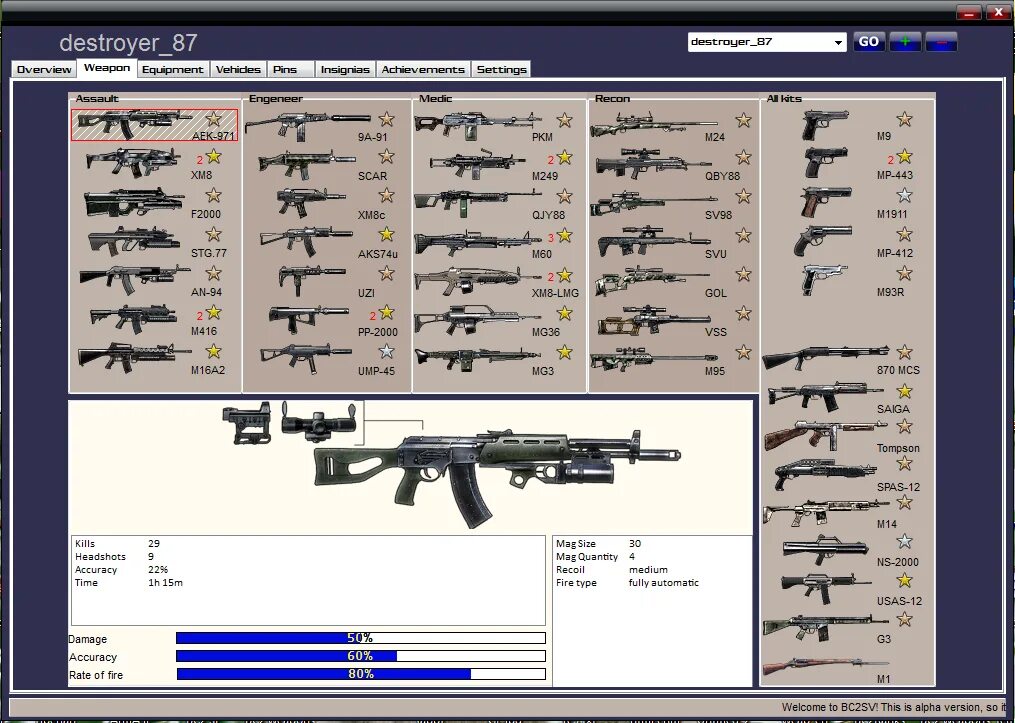Viewport: 1015px width, 723px height.
Task: Open the Insignias tab
Action: point(345,69)
